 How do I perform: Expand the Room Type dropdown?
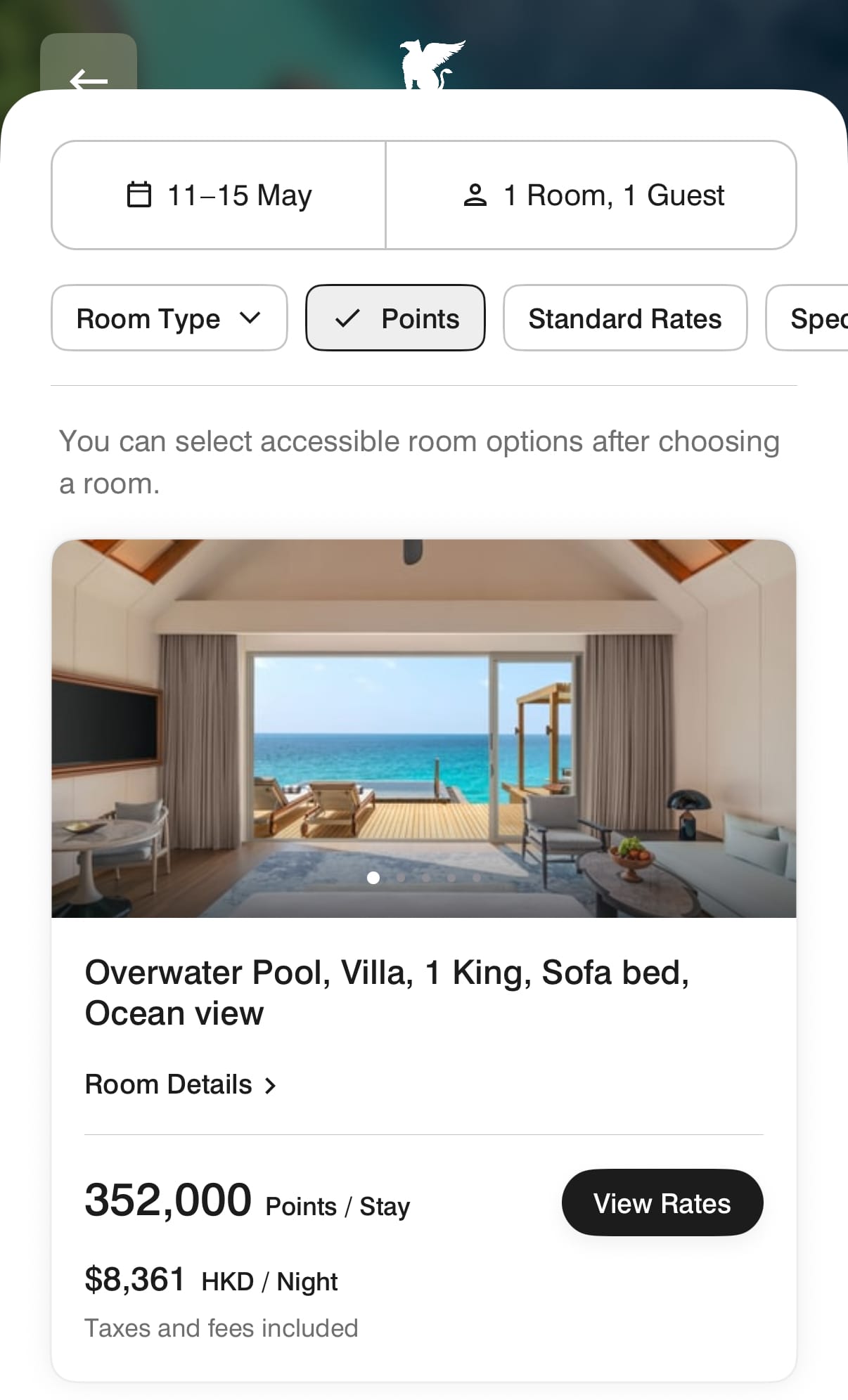coord(169,318)
